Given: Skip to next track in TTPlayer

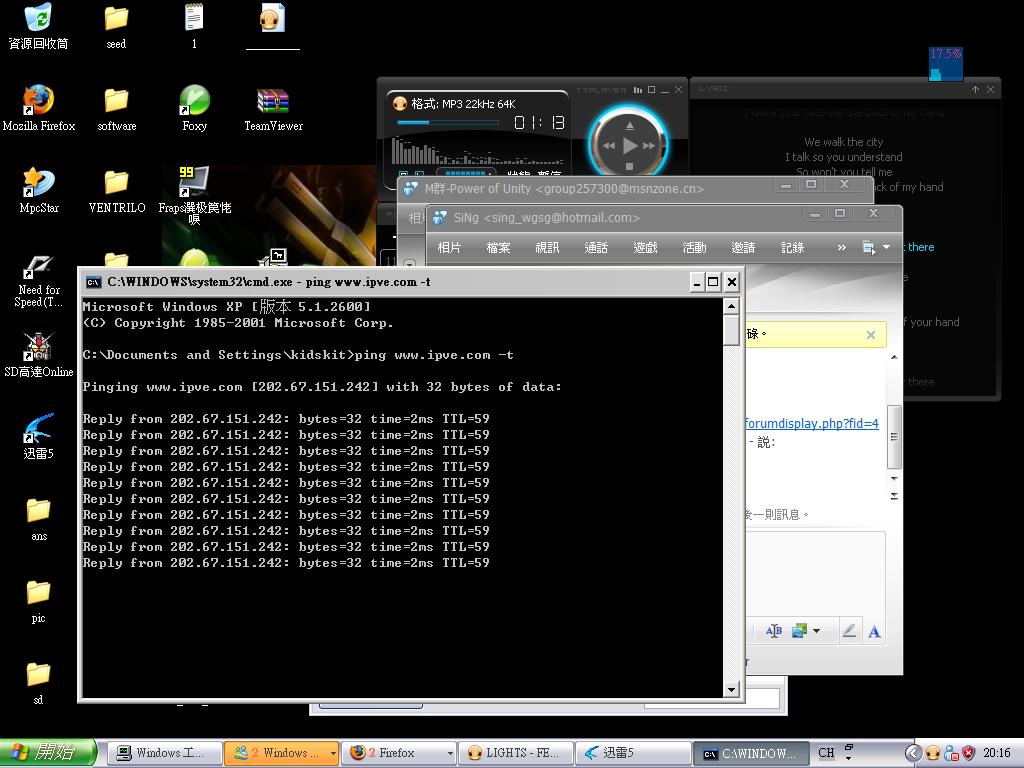Looking at the screenshot, I should (650, 146).
